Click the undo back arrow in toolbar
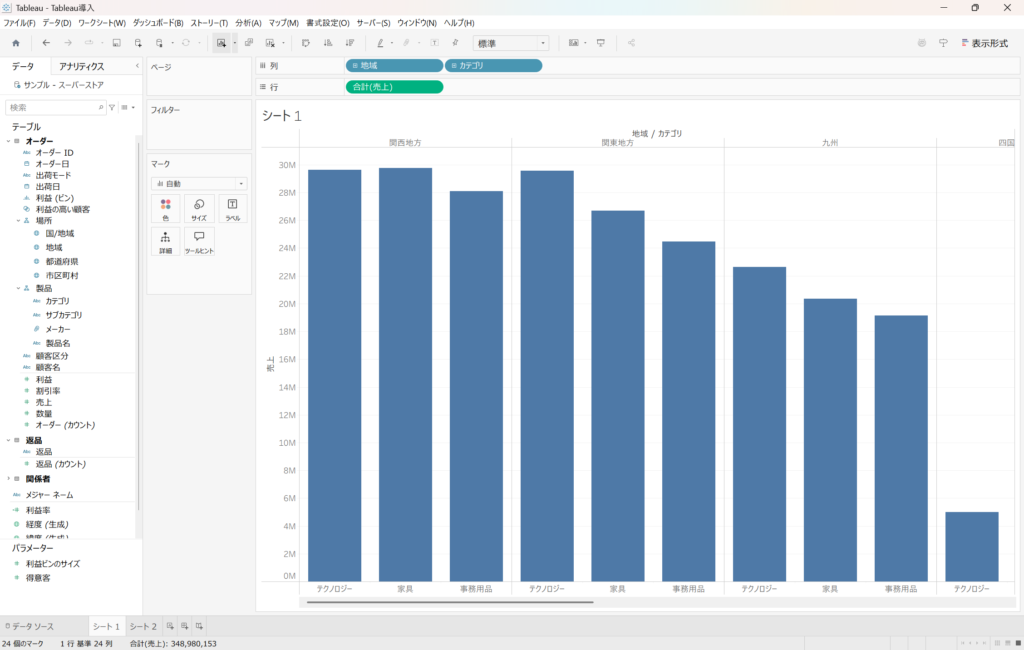1024x650 pixels. (46, 43)
